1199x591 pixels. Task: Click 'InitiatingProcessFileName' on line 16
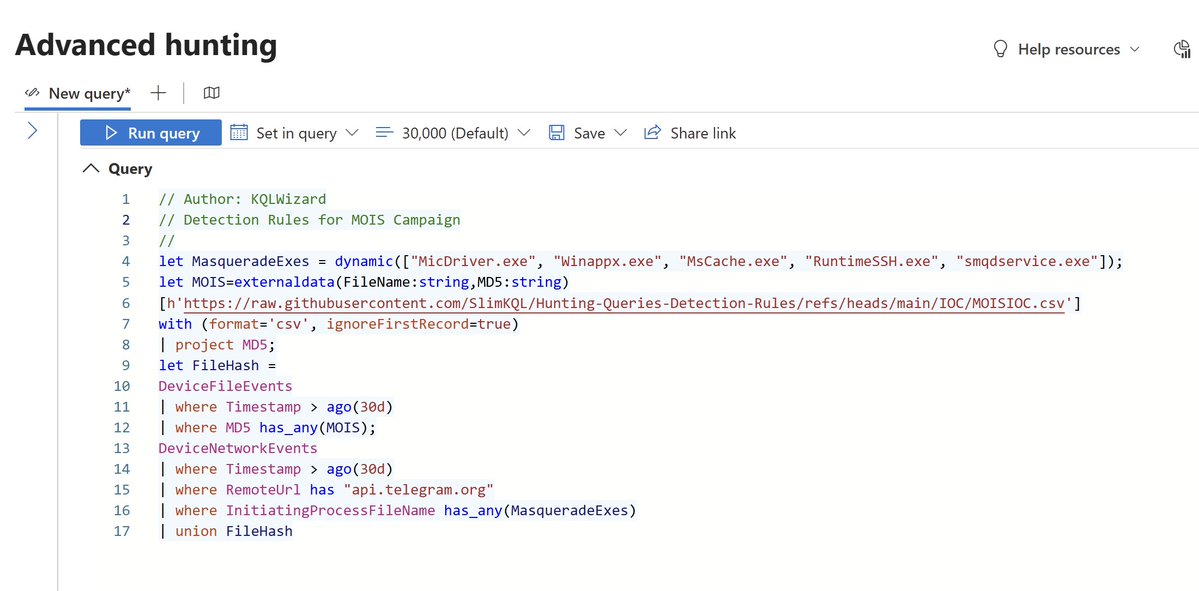pos(330,510)
